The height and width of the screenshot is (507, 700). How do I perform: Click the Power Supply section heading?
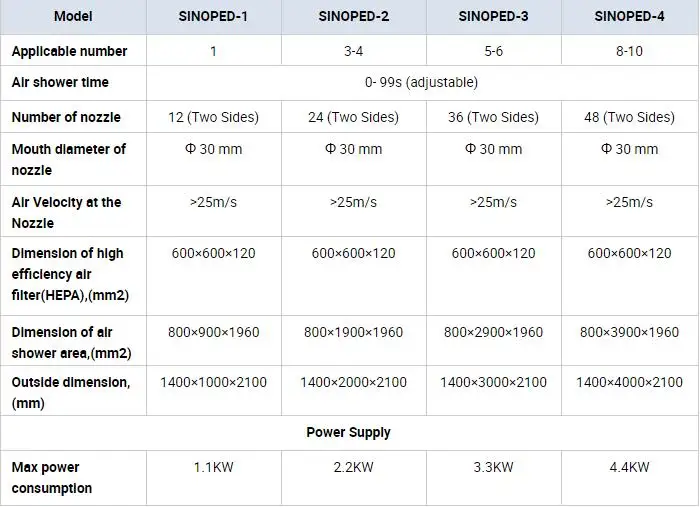coord(348,432)
